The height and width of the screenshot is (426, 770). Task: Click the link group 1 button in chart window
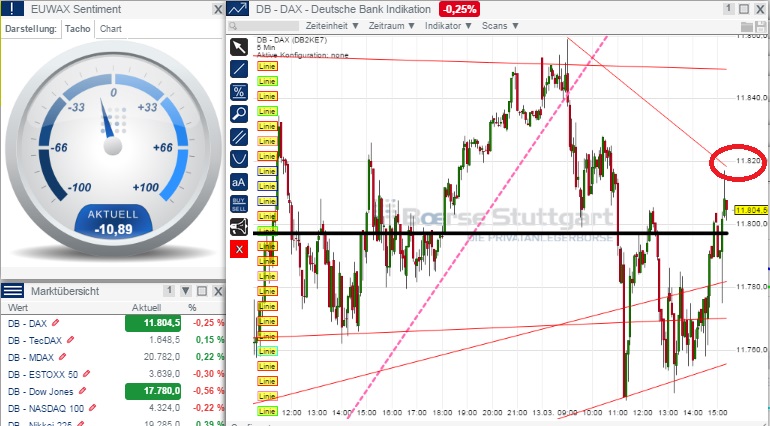click(729, 8)
